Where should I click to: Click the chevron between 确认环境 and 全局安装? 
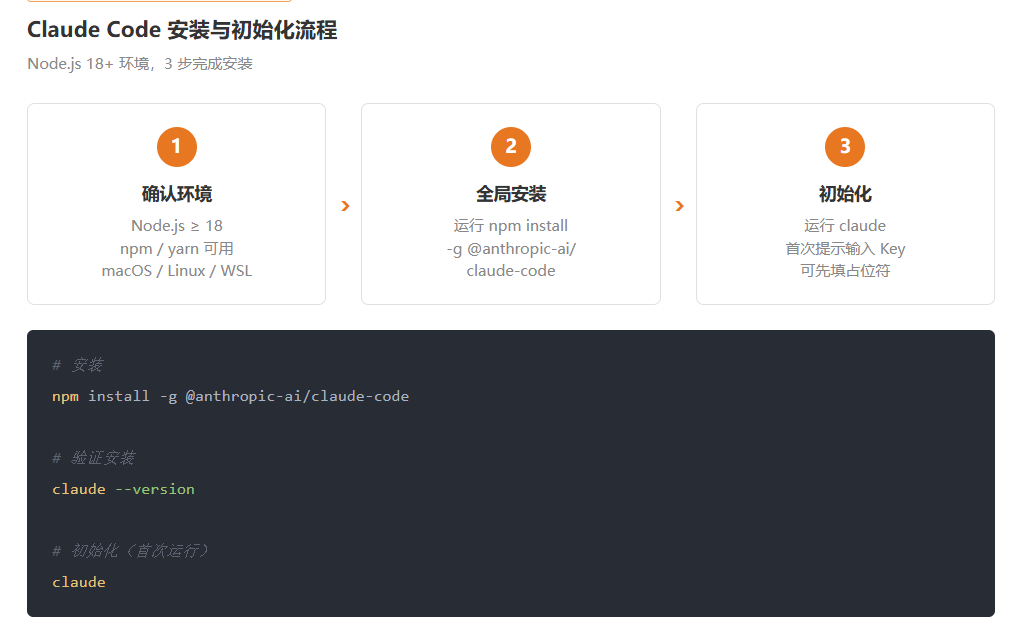pyautogui.click(x=345, y=206)
